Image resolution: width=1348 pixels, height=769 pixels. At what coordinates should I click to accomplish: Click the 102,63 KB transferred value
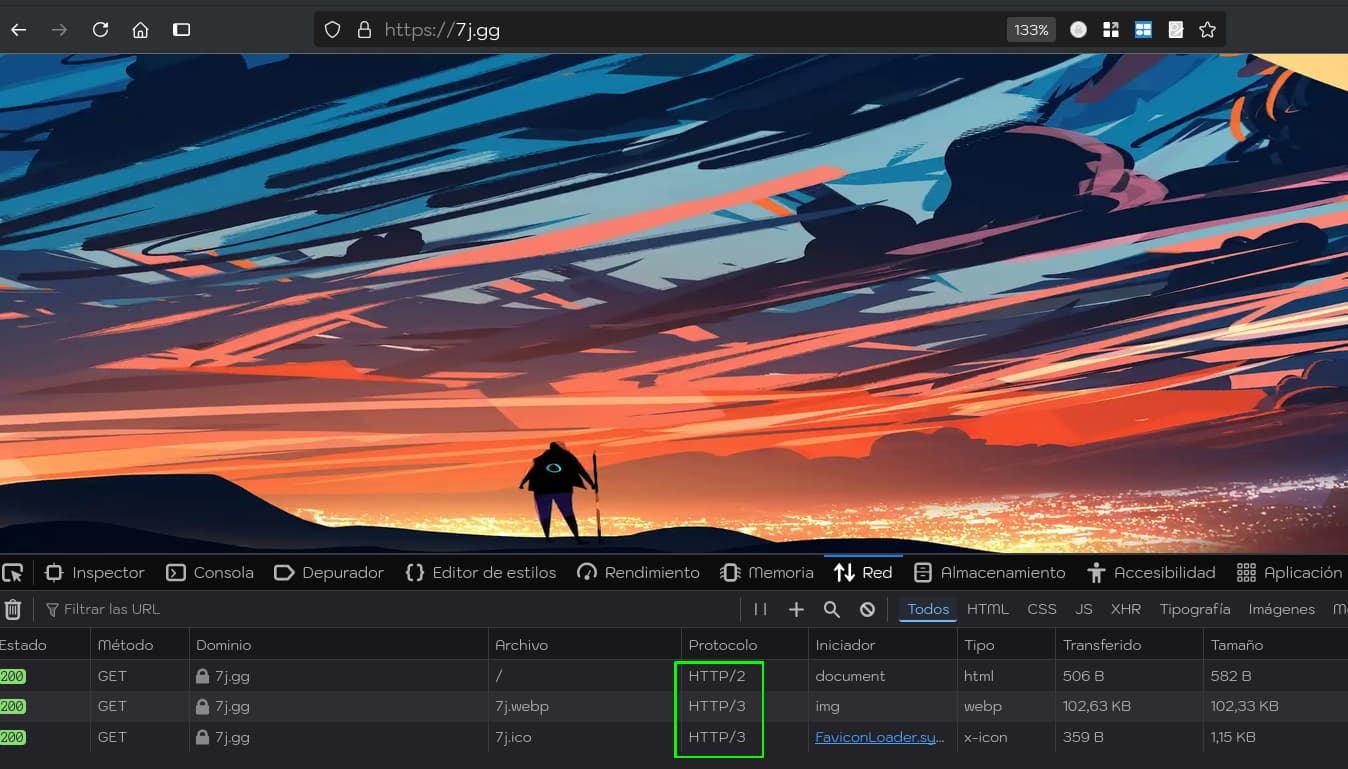pos(1097,706)
